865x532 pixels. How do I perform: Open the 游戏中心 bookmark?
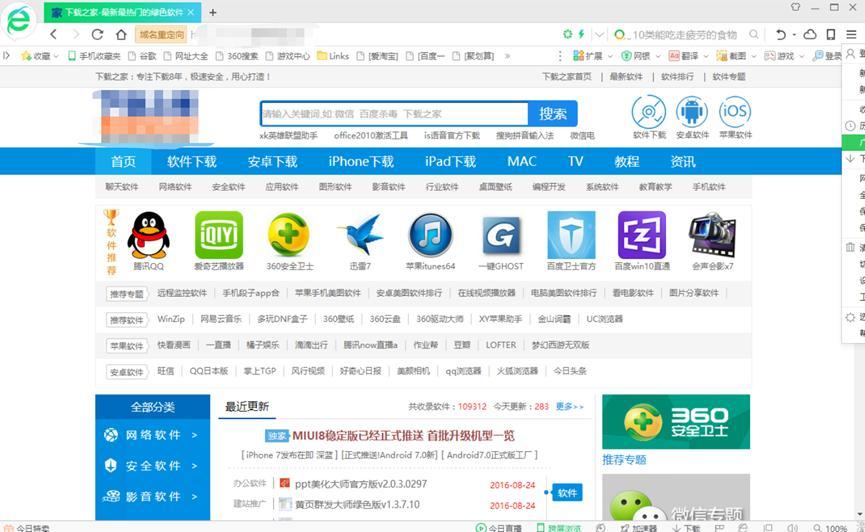(x=288, y=56)
